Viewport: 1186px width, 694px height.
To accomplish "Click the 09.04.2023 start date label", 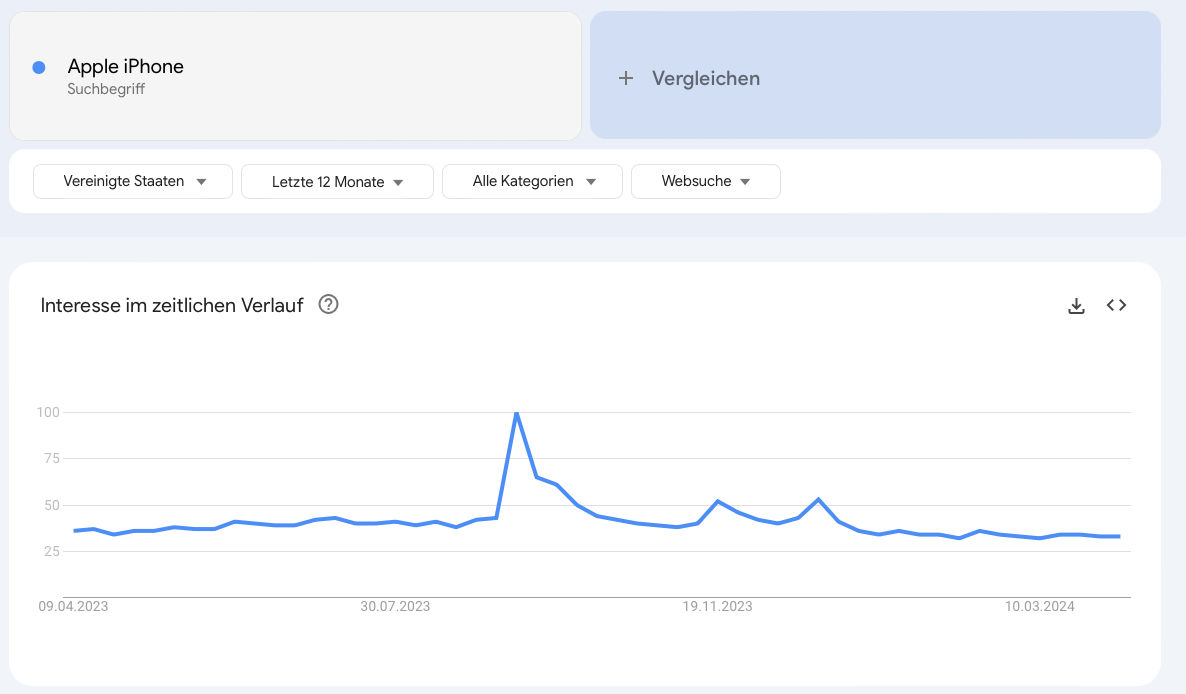I will point(73,606).
